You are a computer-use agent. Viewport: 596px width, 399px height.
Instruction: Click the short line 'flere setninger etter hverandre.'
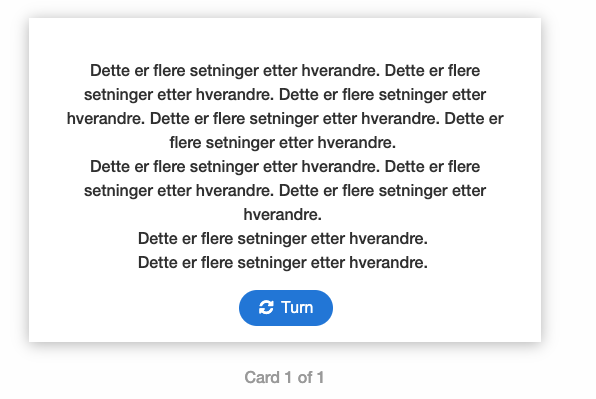tap(283, 142)
